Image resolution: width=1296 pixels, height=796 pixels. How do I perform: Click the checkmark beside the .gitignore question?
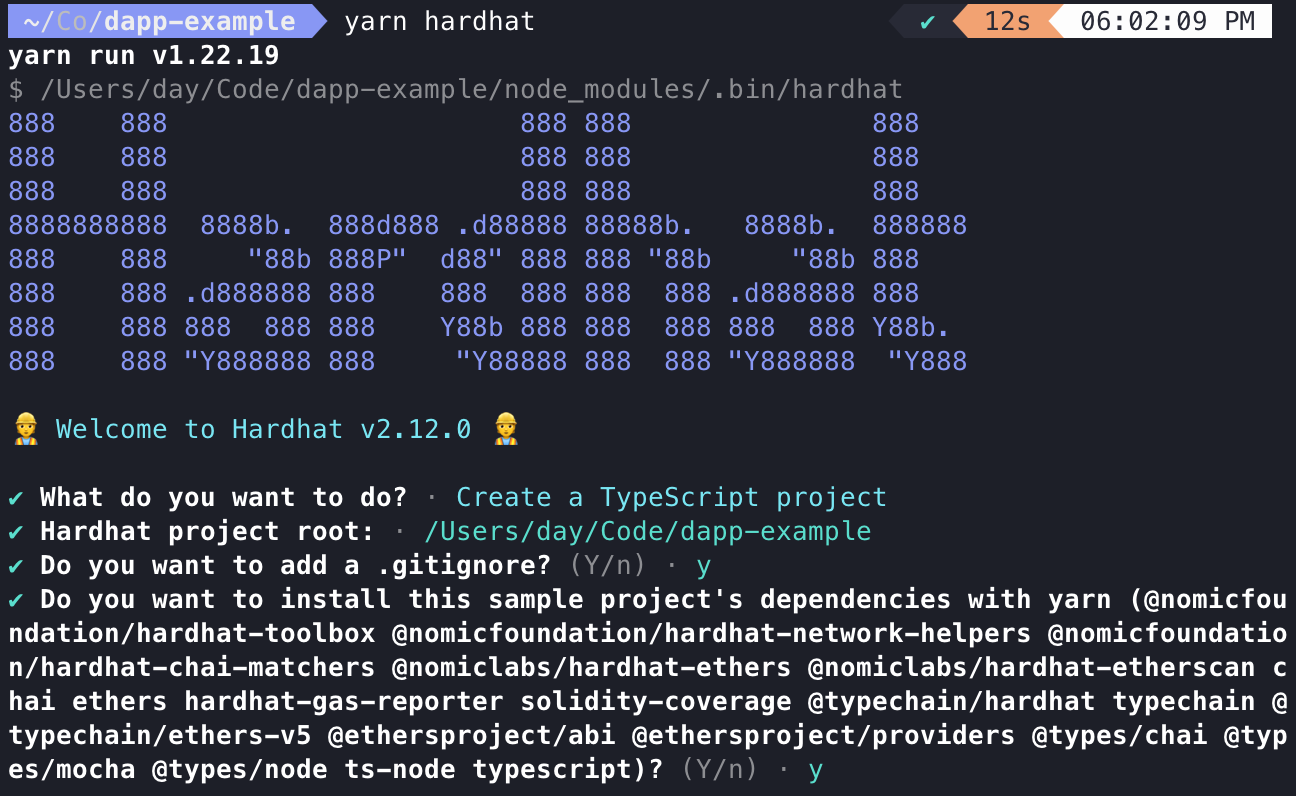pos(16,565)
